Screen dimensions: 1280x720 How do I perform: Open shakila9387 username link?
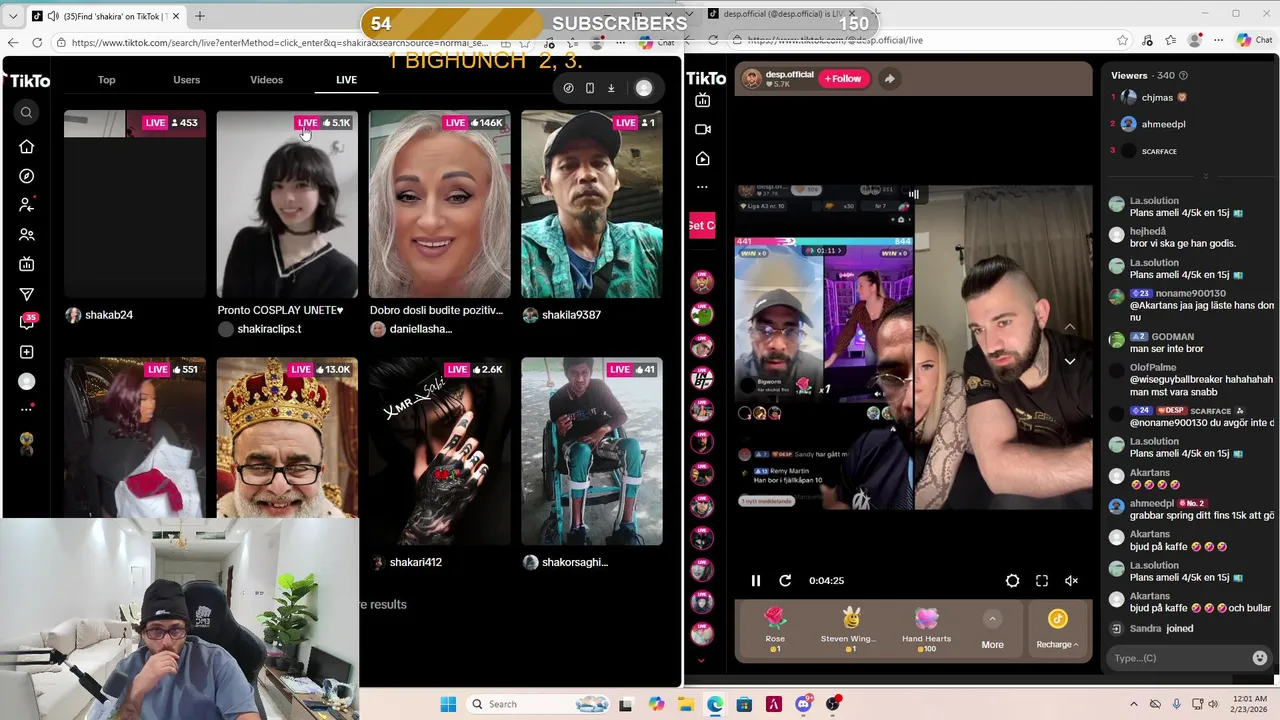(x=571, y=315)
